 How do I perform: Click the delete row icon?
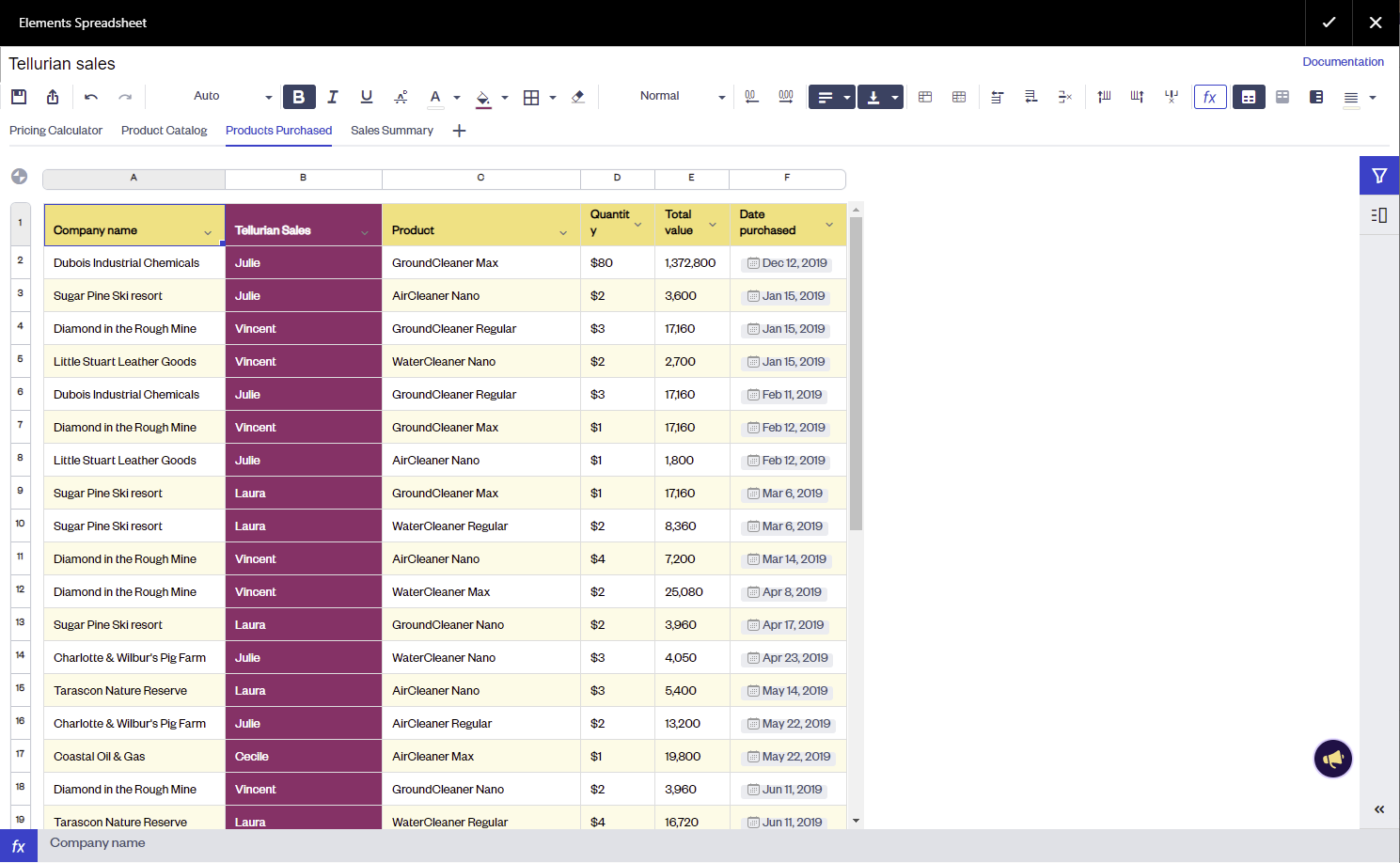1064,97
